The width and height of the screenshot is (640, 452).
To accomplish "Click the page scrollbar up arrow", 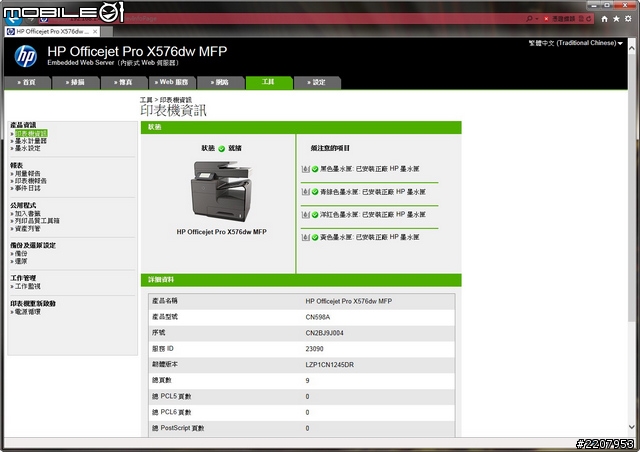I will 632,48.
